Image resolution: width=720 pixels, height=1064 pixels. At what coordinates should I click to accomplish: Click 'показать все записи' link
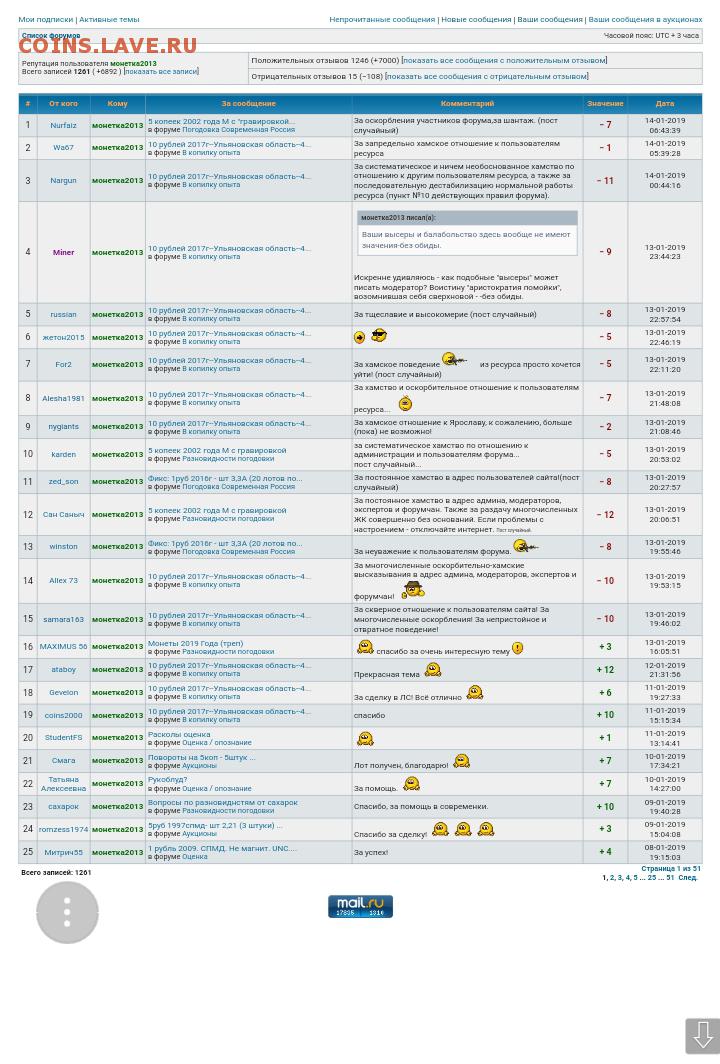point(162,71)
